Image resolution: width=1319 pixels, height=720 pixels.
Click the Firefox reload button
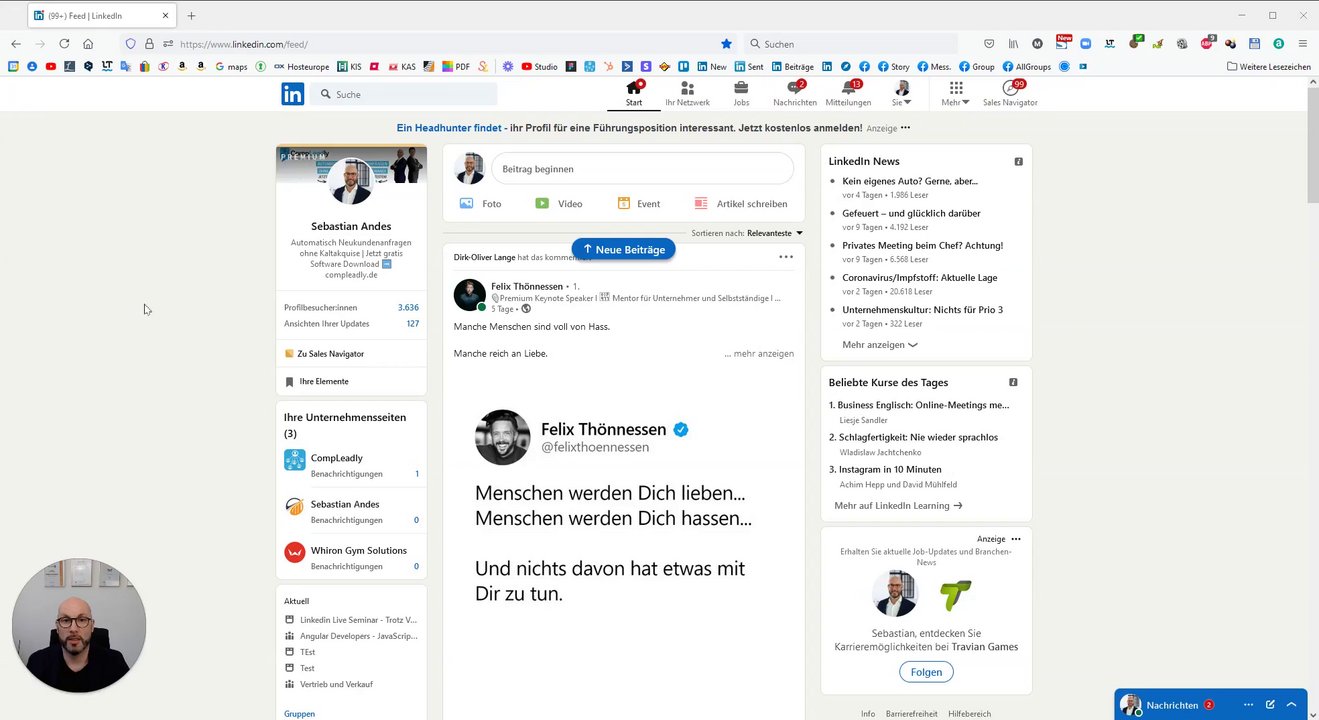click(64, 44)
